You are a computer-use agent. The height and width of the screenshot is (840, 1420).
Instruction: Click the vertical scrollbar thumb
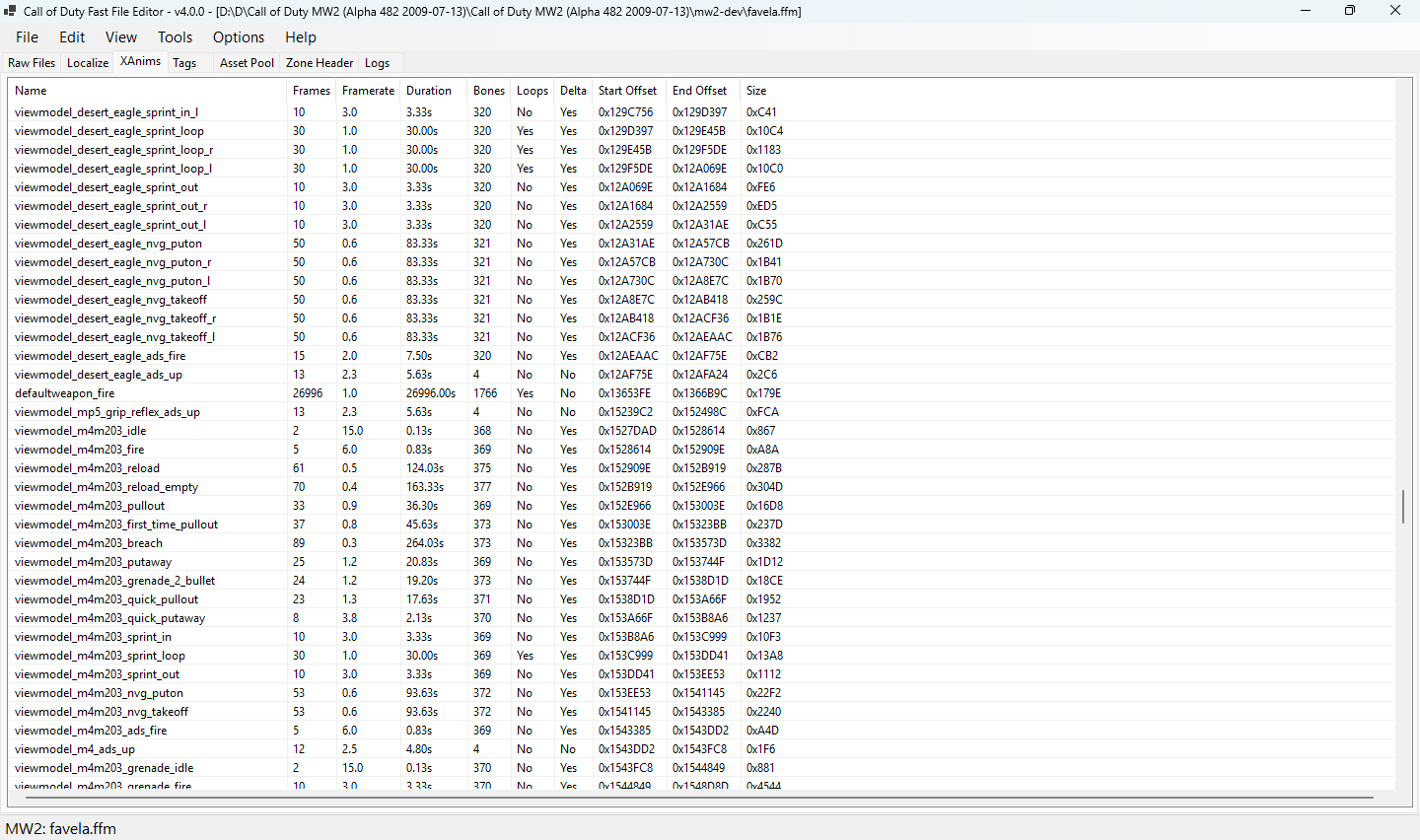click(x=1403, y=507)
